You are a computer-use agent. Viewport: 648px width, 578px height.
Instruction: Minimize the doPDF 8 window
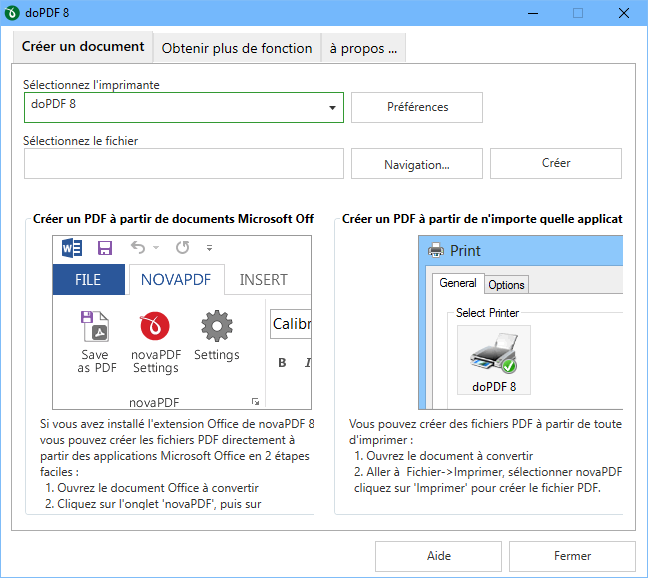533,13
